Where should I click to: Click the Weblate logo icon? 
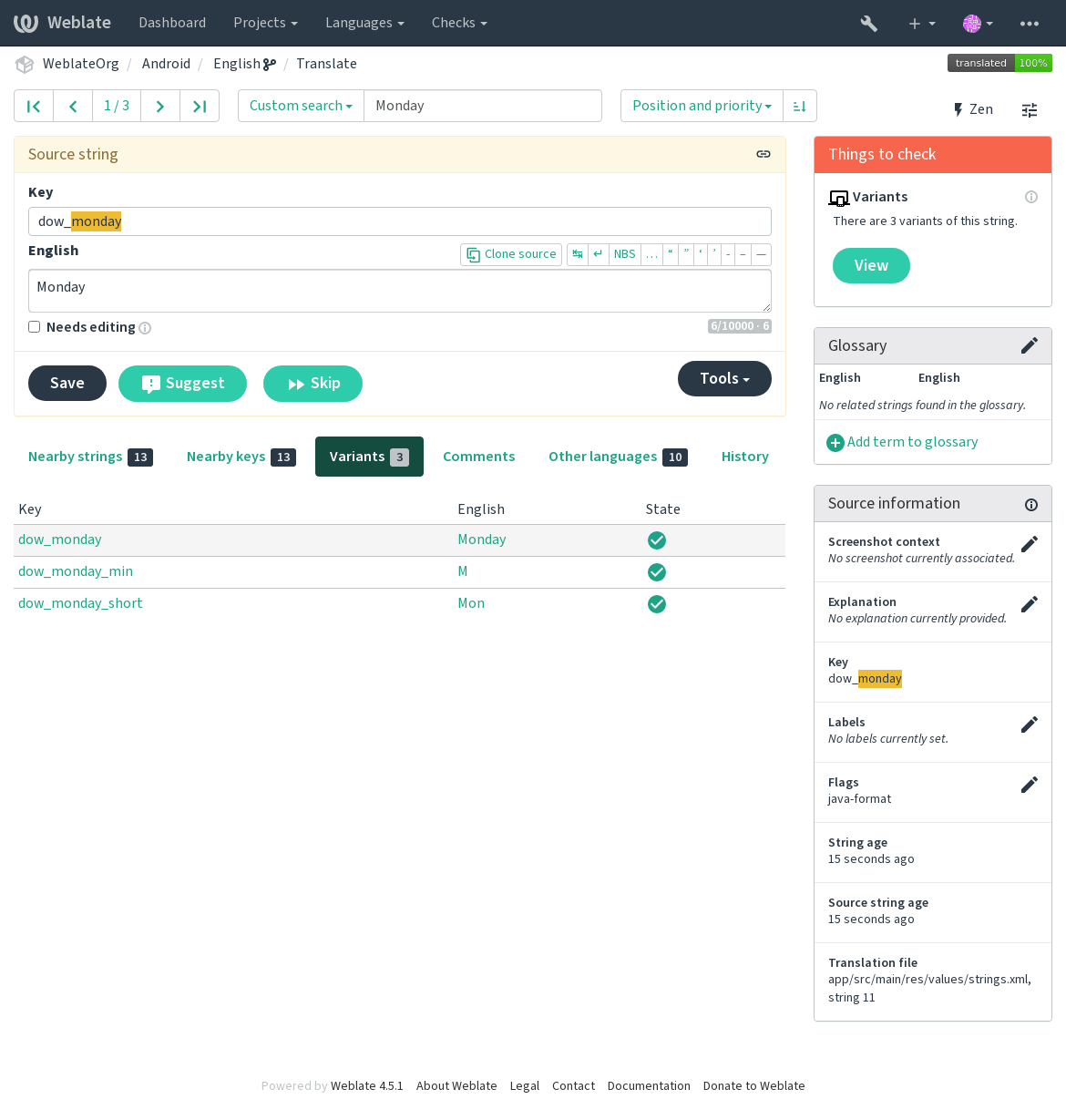pos(26,23)
